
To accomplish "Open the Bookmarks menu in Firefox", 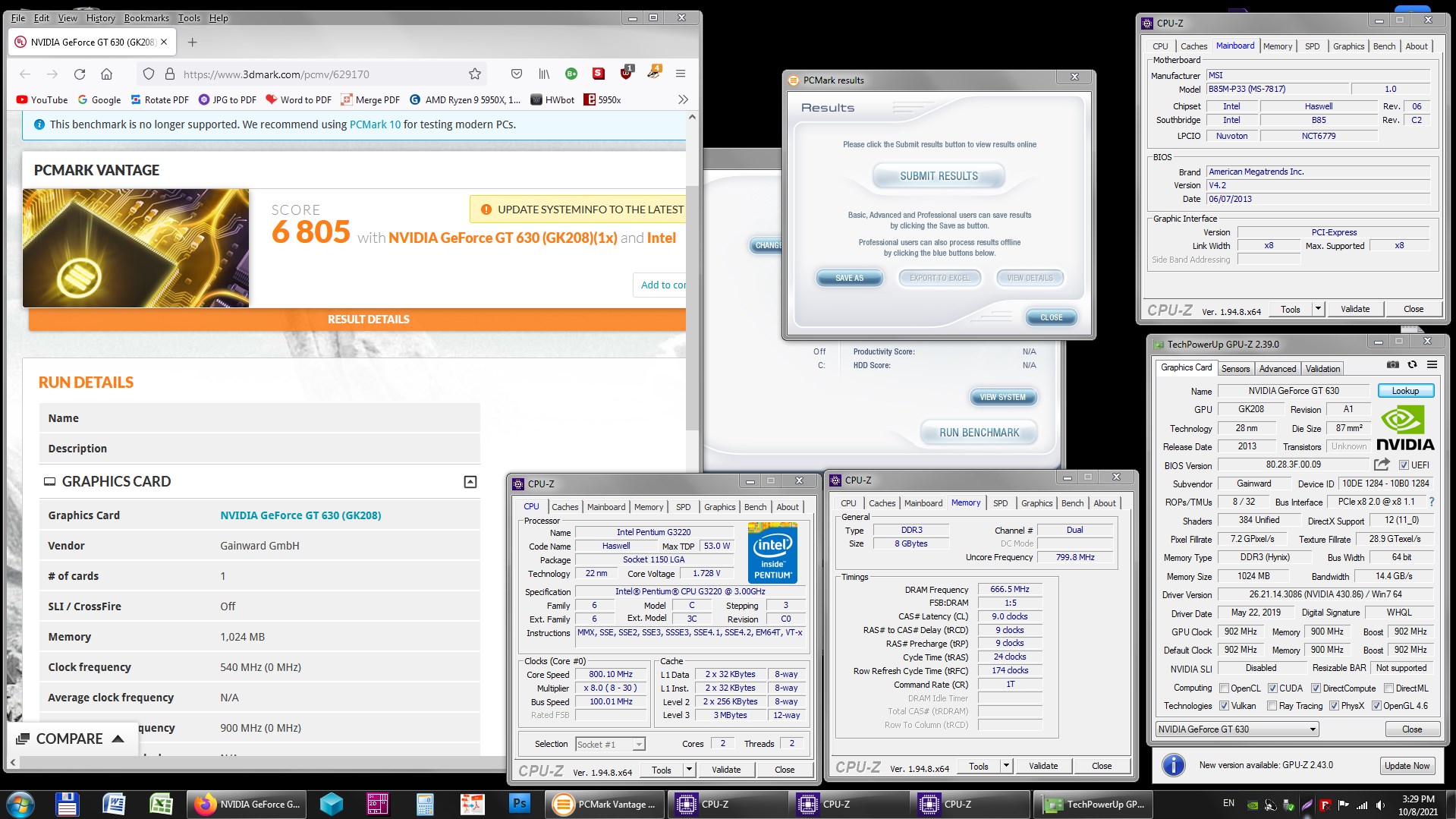I will (146, 18).
